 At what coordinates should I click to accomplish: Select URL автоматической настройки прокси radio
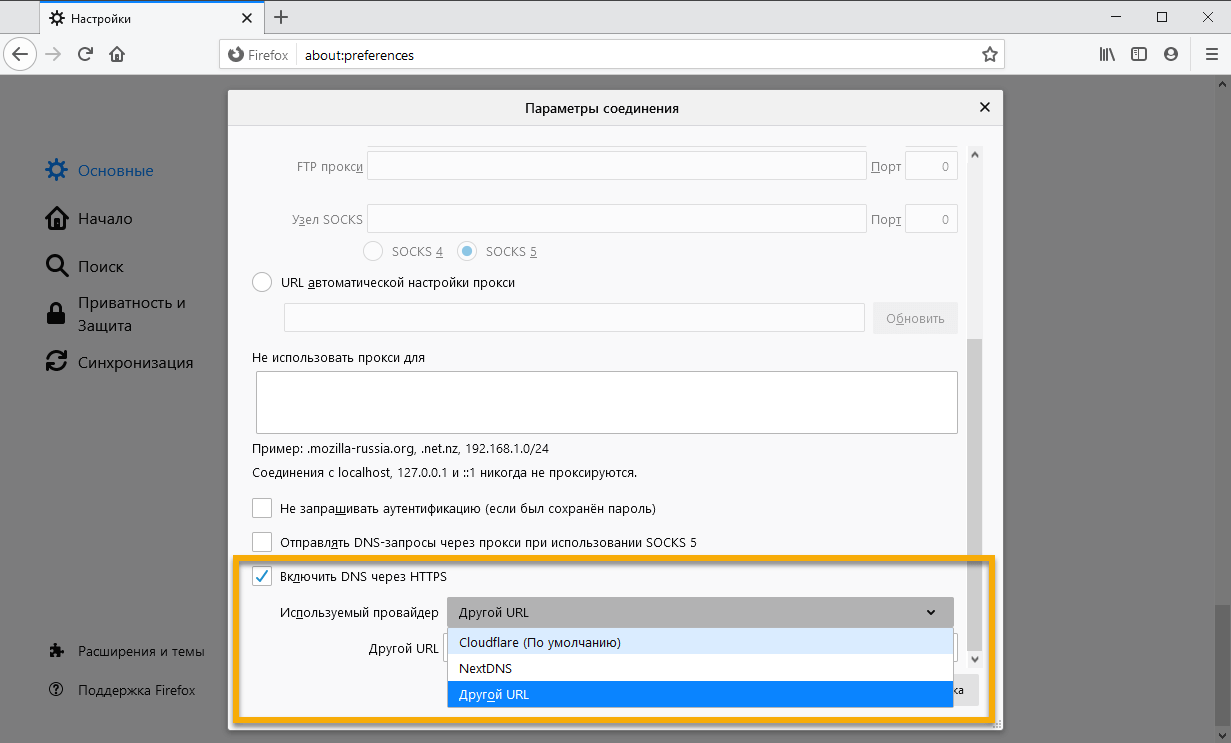click(x=262, y=282)
